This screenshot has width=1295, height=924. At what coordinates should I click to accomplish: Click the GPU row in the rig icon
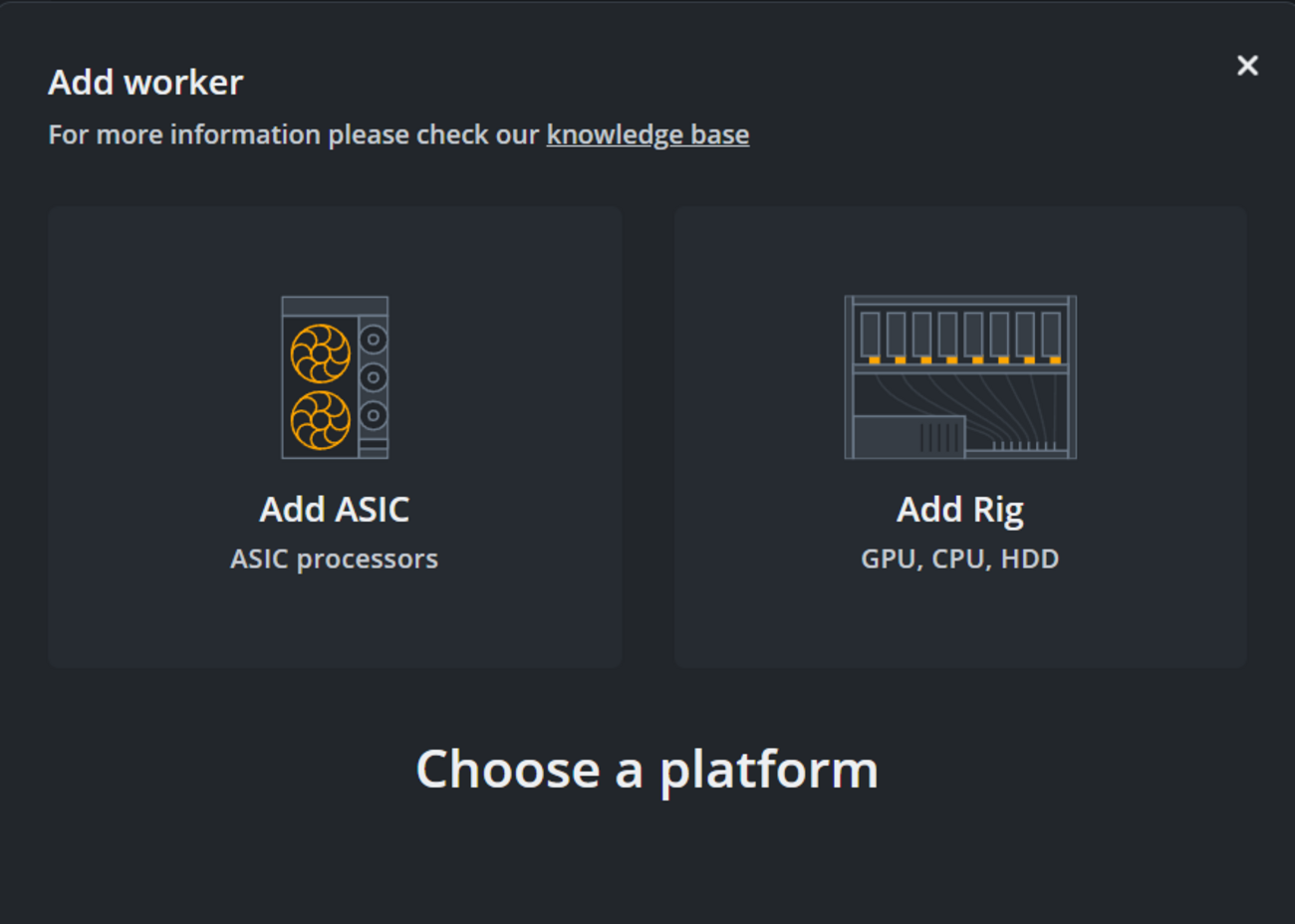point(960,337)
